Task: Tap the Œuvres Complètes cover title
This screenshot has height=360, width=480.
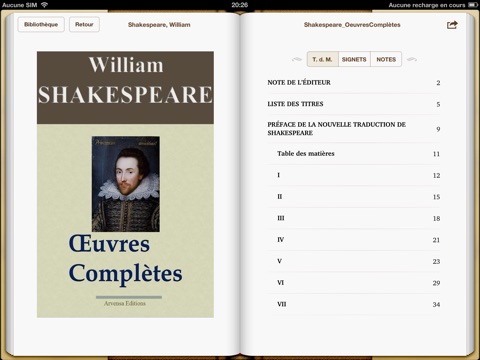Action: [125, 259]
